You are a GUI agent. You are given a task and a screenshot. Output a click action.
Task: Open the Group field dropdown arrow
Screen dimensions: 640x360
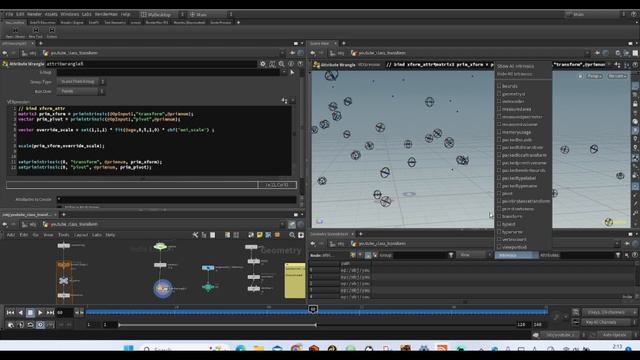(x=284, y=72)
